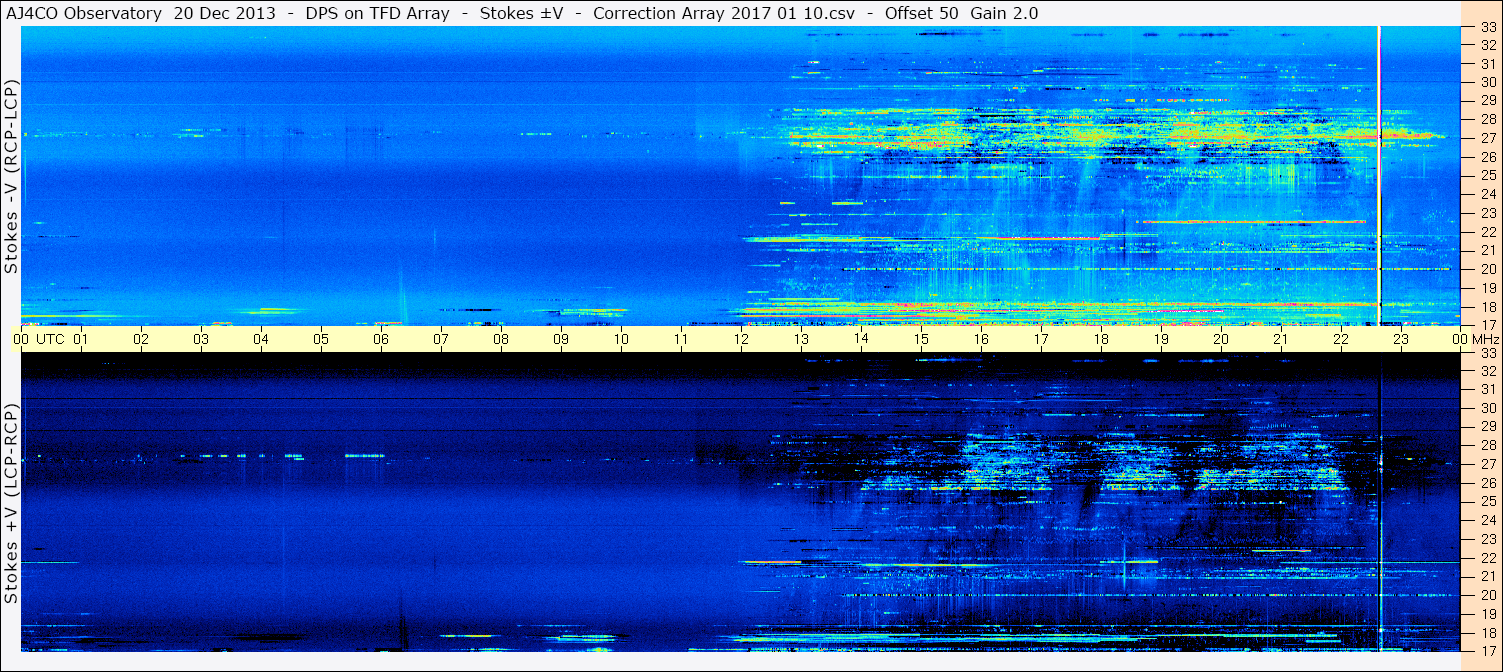This screenshot has height=672, width=1503.
Task: Select the 07 hour marker on the time axis
Action: pos(441,339)
